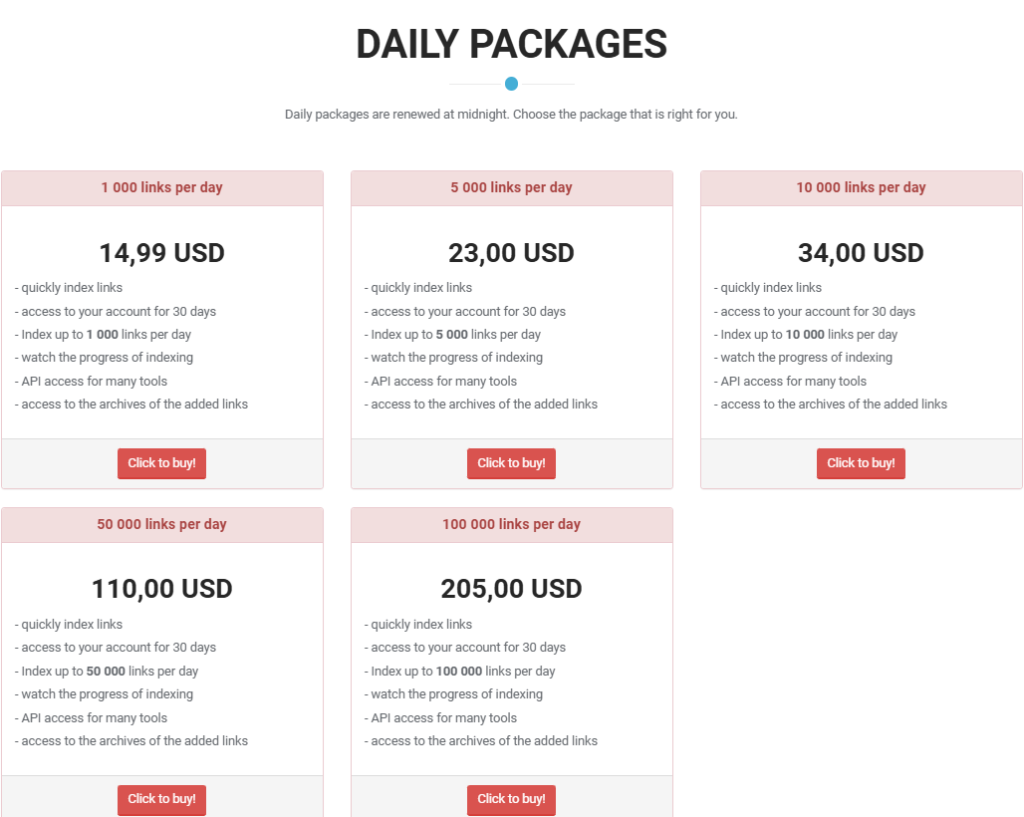Purchase the 50 000 links daily package
Image resolution: width=1024 pixels, height=817 pixels.
point(161,799)
